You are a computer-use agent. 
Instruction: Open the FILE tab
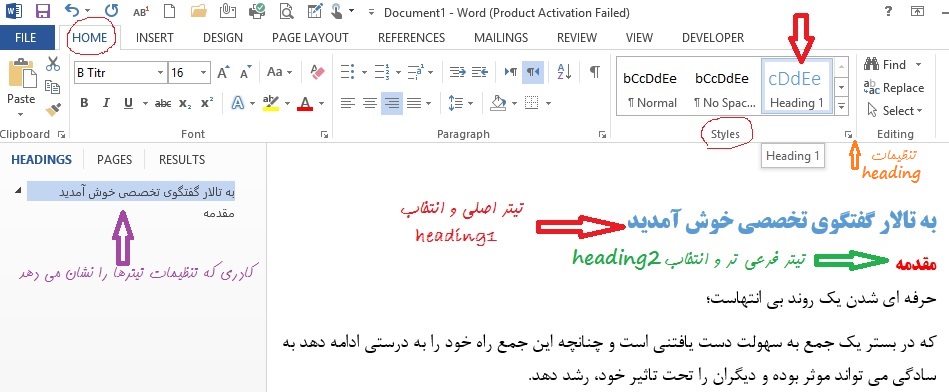tap(25, 38)
